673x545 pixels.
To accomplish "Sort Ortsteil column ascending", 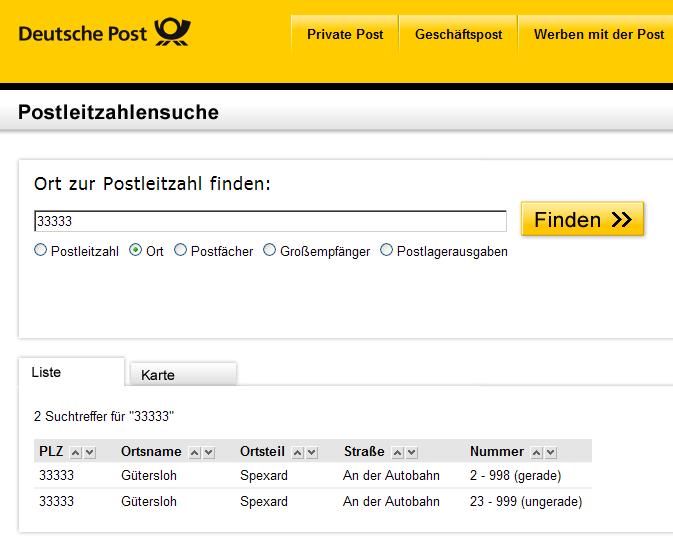I will [x=298, y=453].
